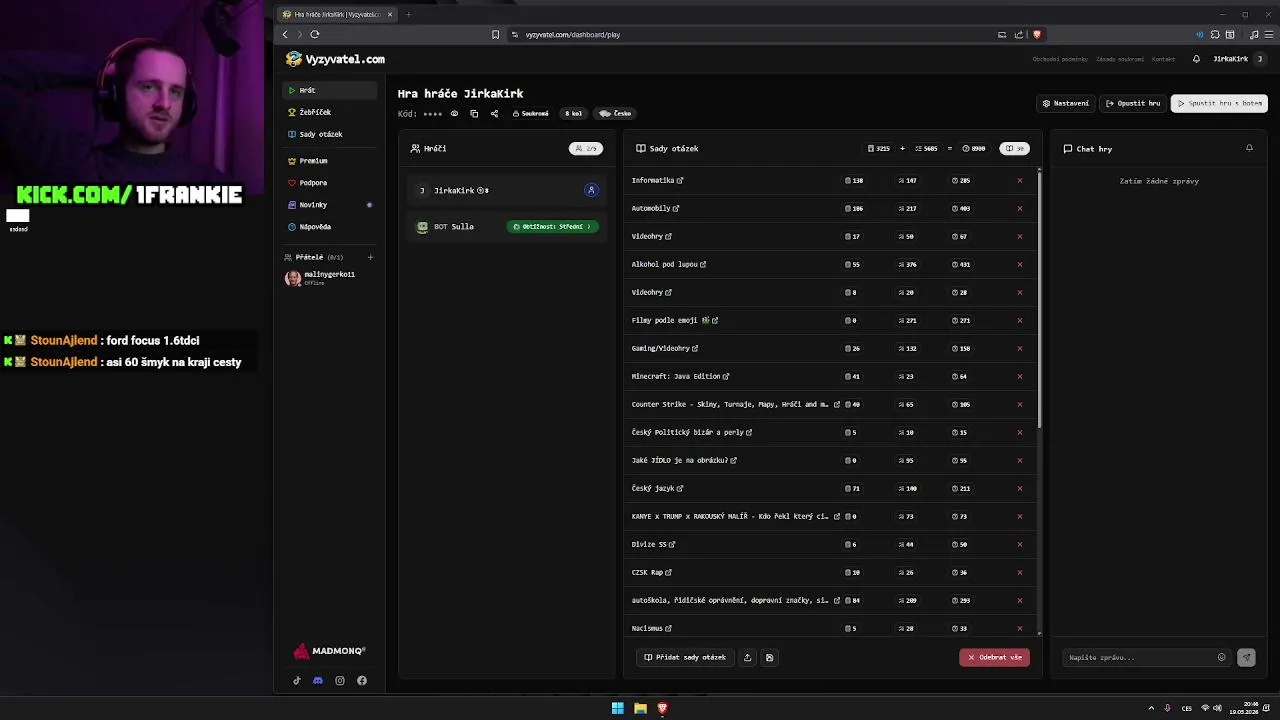Click Vyzyvatel.com logo
Image resolution: width=1280 pixels, height=720 pixels.
click(335, 59)
